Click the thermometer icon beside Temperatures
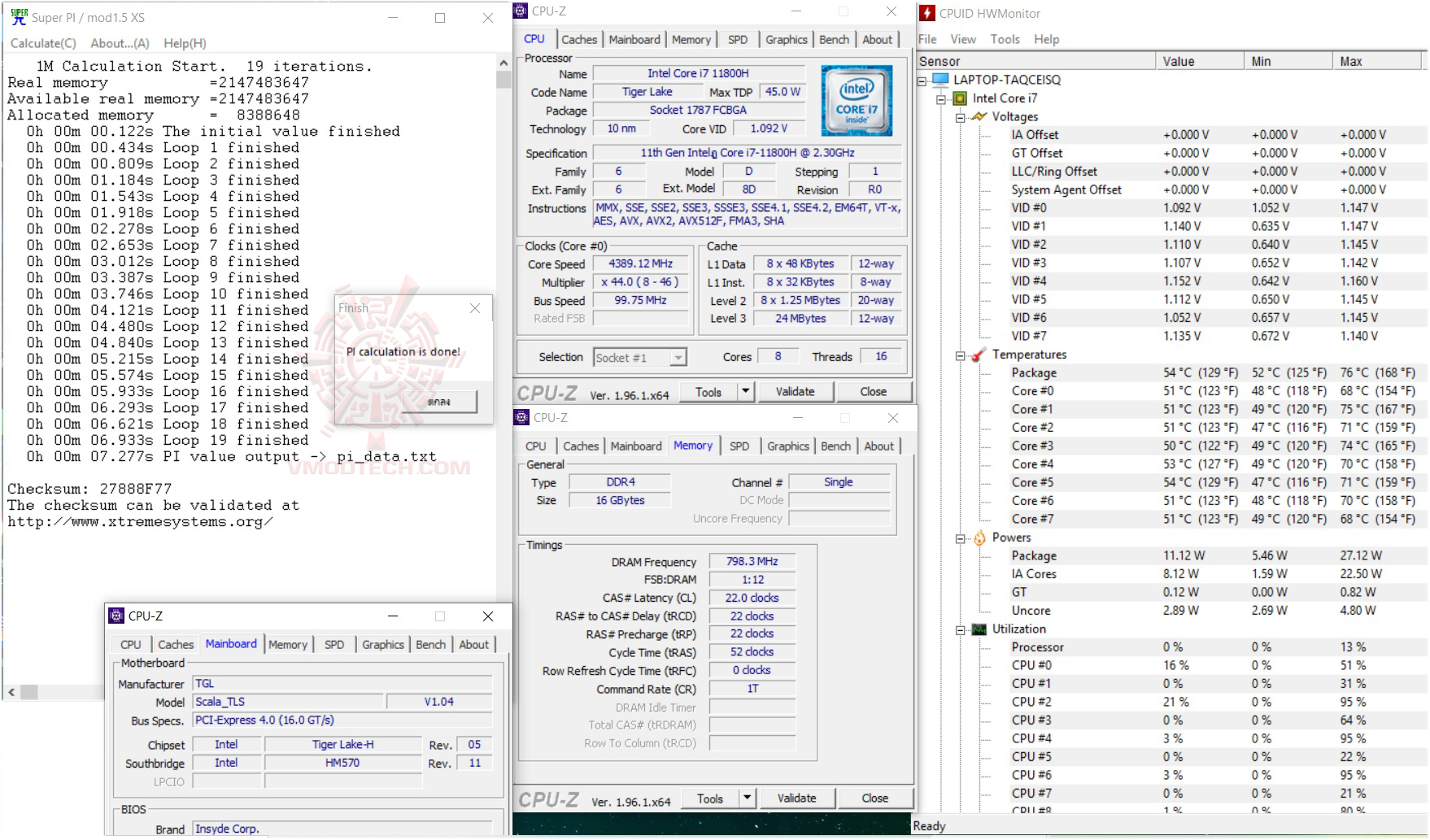Viewport: 1430px width, 840px height. [x=979, y=355]
